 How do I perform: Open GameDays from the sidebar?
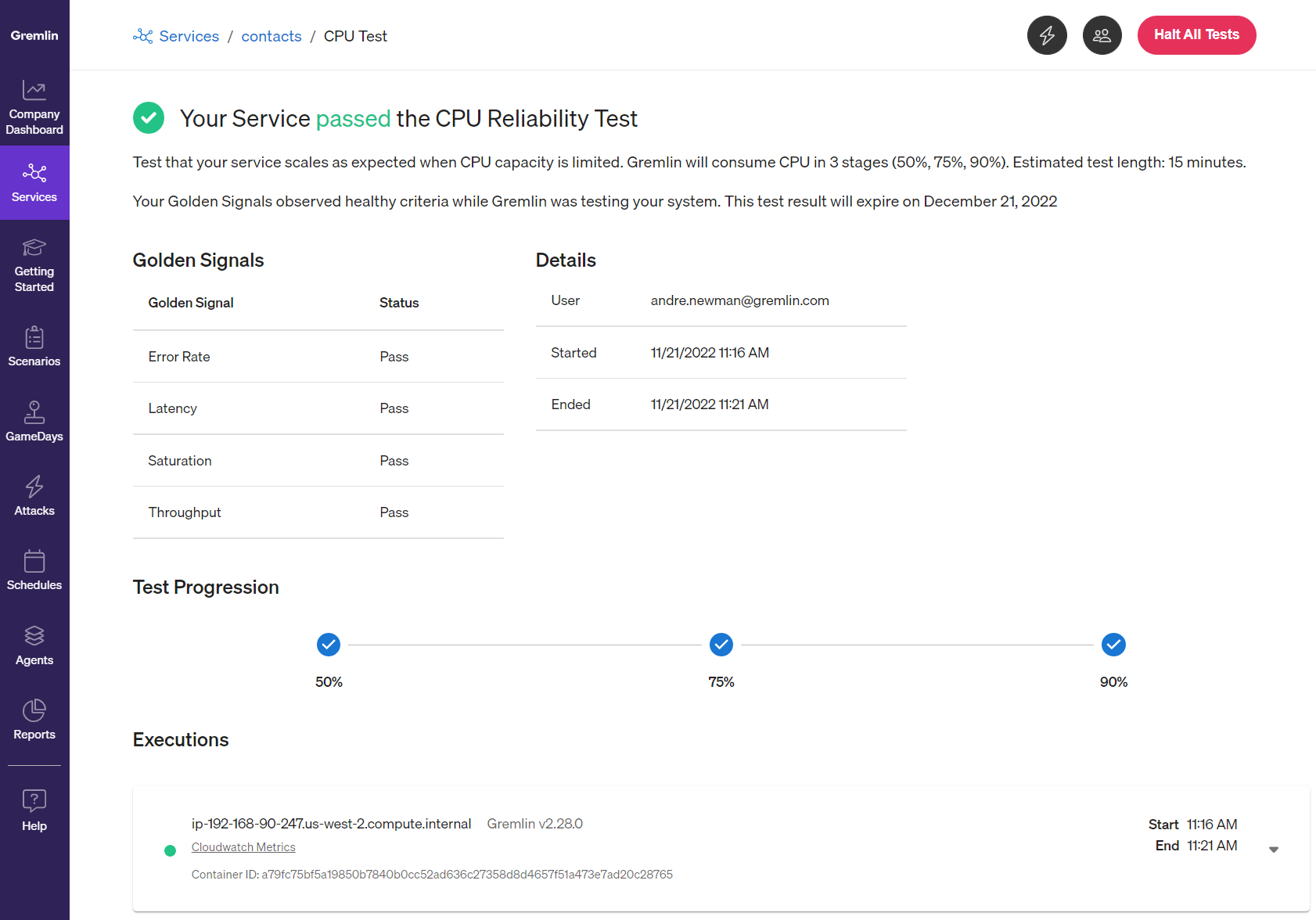click(34, 422)
